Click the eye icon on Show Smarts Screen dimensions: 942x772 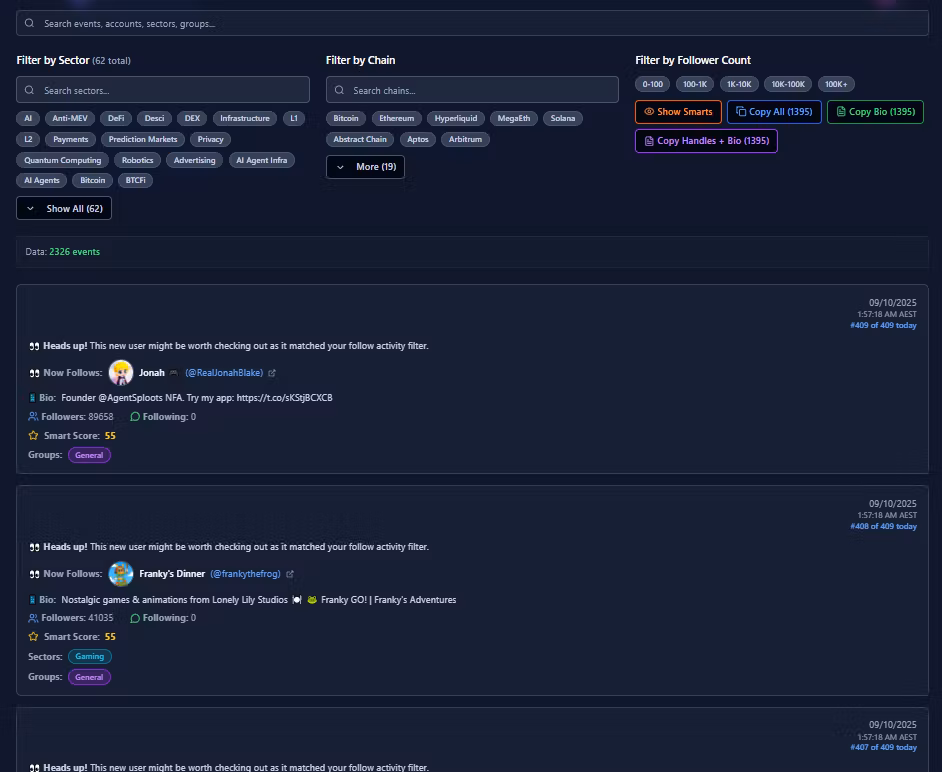coord(649,111)
